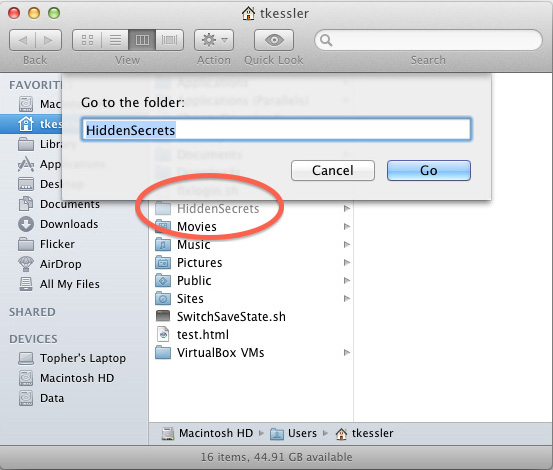Viewport: 553px width, 470px height.
Task: Click the Search field in the toolbar
Action: click(428, 40)
